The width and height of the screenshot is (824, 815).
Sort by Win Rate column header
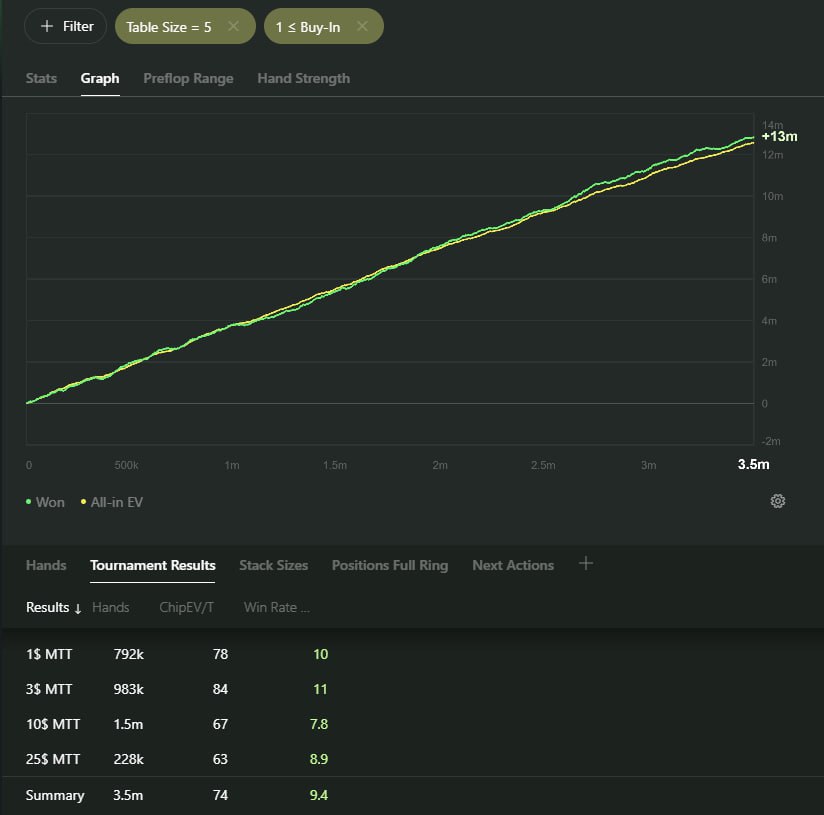pos(276,607)
